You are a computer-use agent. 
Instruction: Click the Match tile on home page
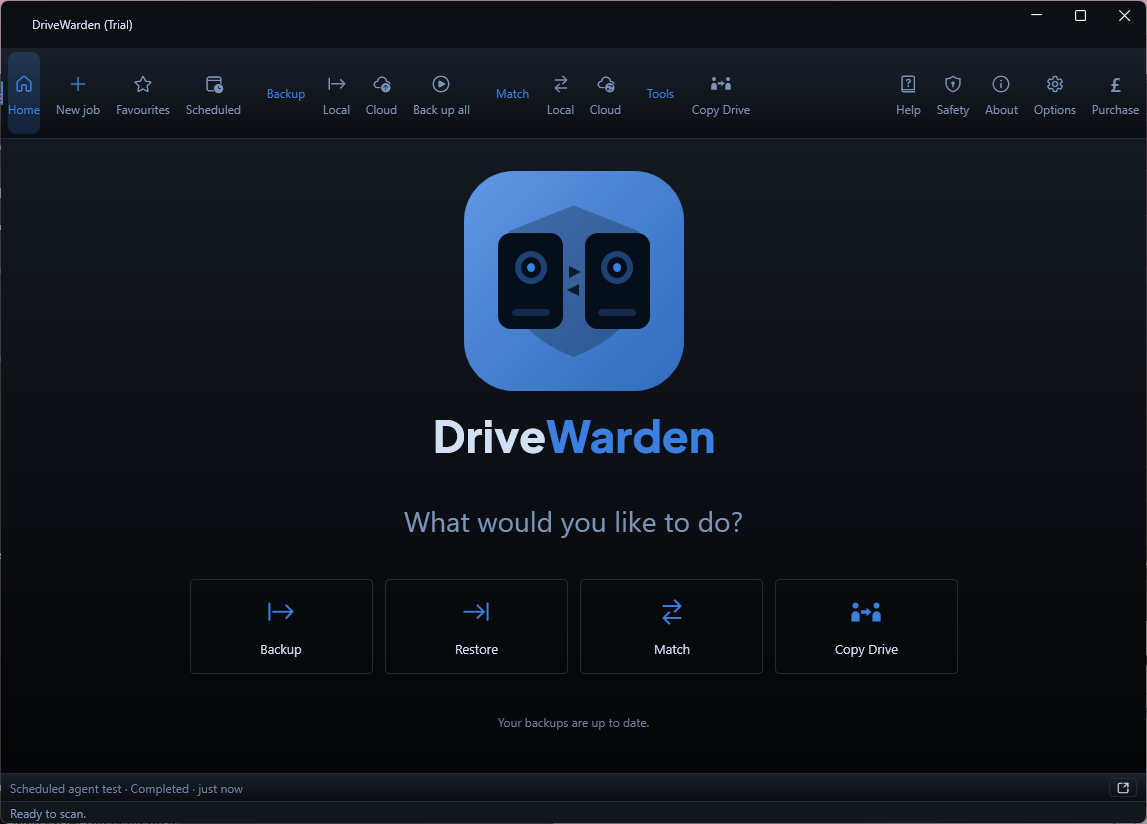click(x=672, y=626)
